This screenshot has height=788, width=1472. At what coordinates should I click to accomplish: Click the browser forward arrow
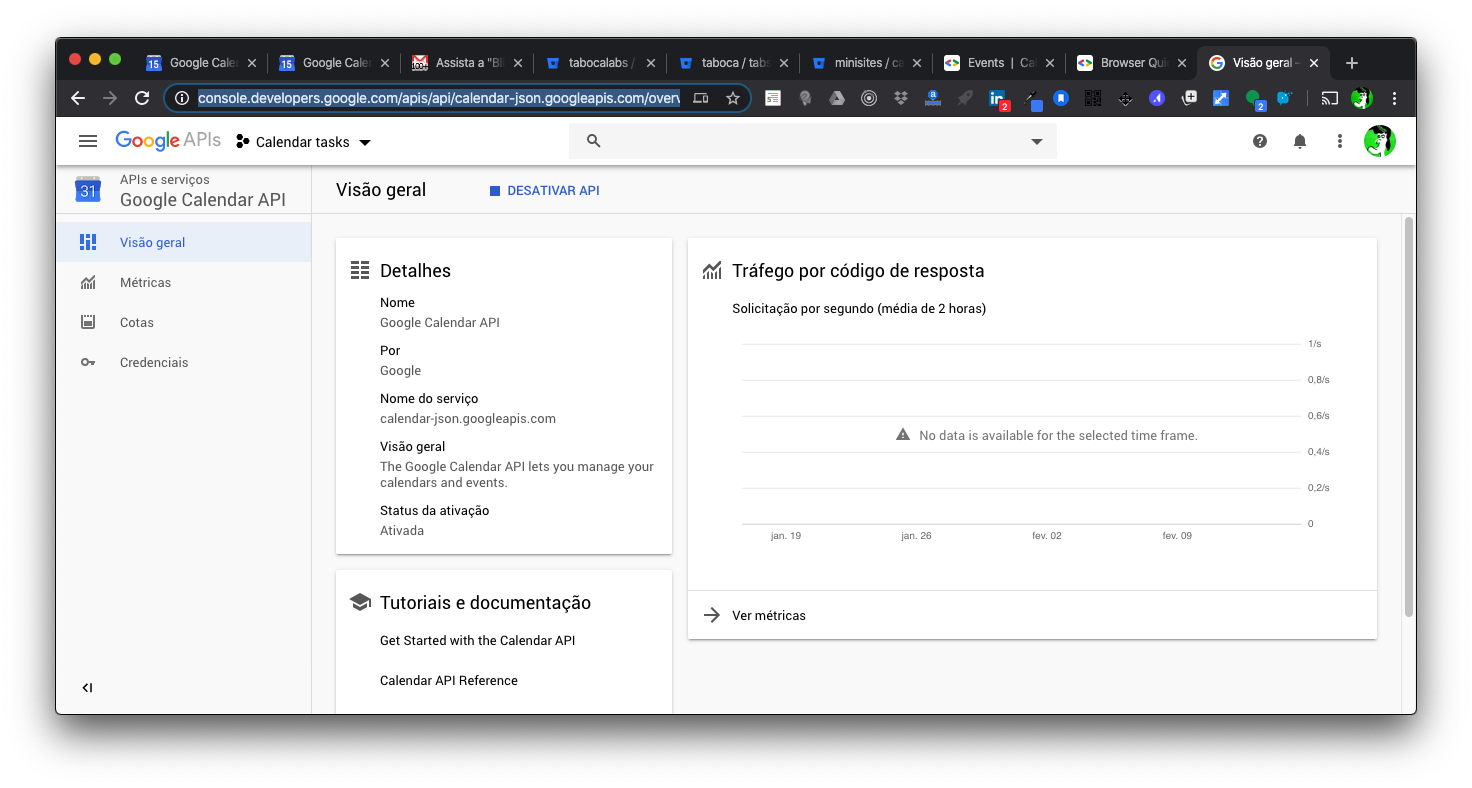110,98
